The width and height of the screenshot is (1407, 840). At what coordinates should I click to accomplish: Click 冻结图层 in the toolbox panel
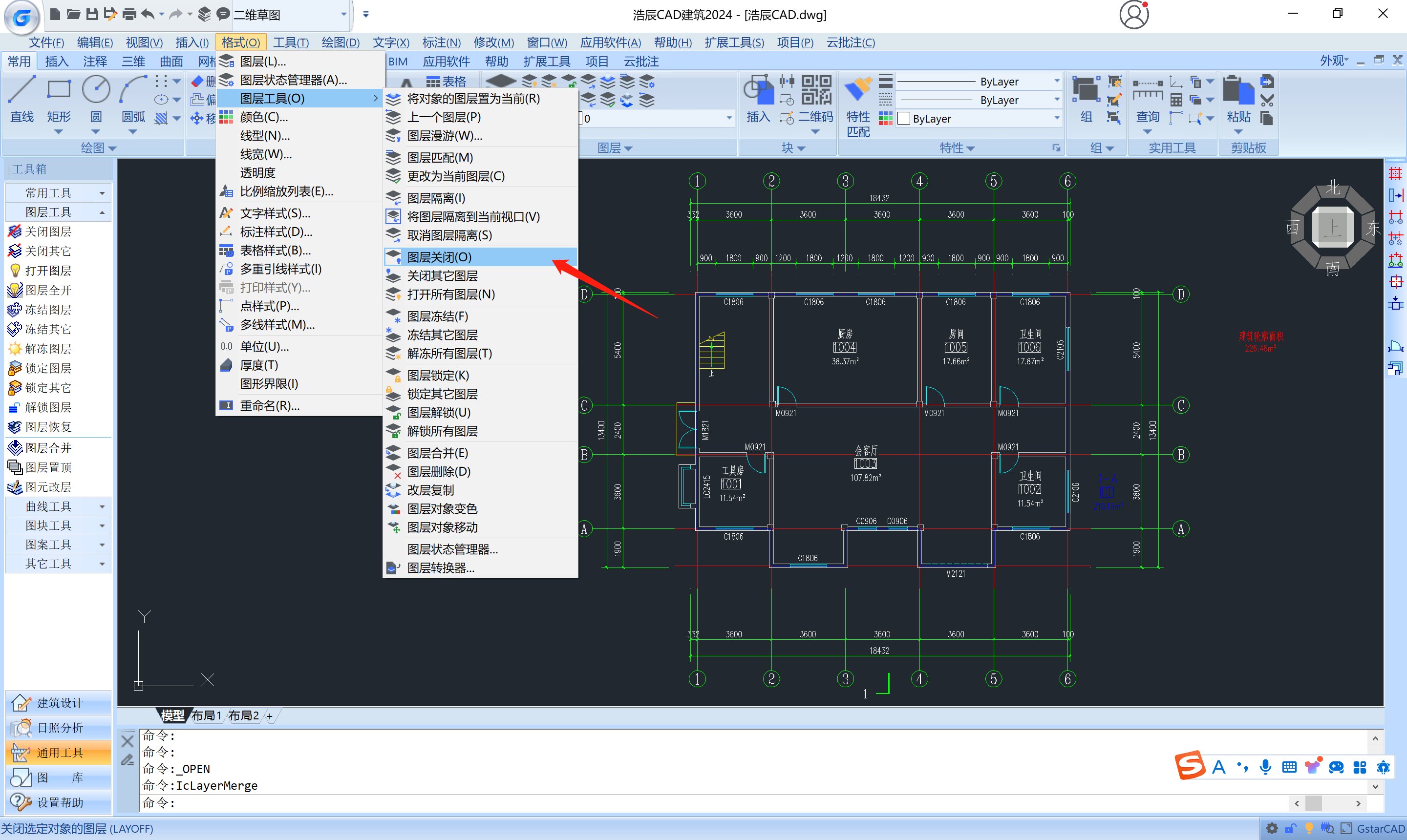pos(47,310)
